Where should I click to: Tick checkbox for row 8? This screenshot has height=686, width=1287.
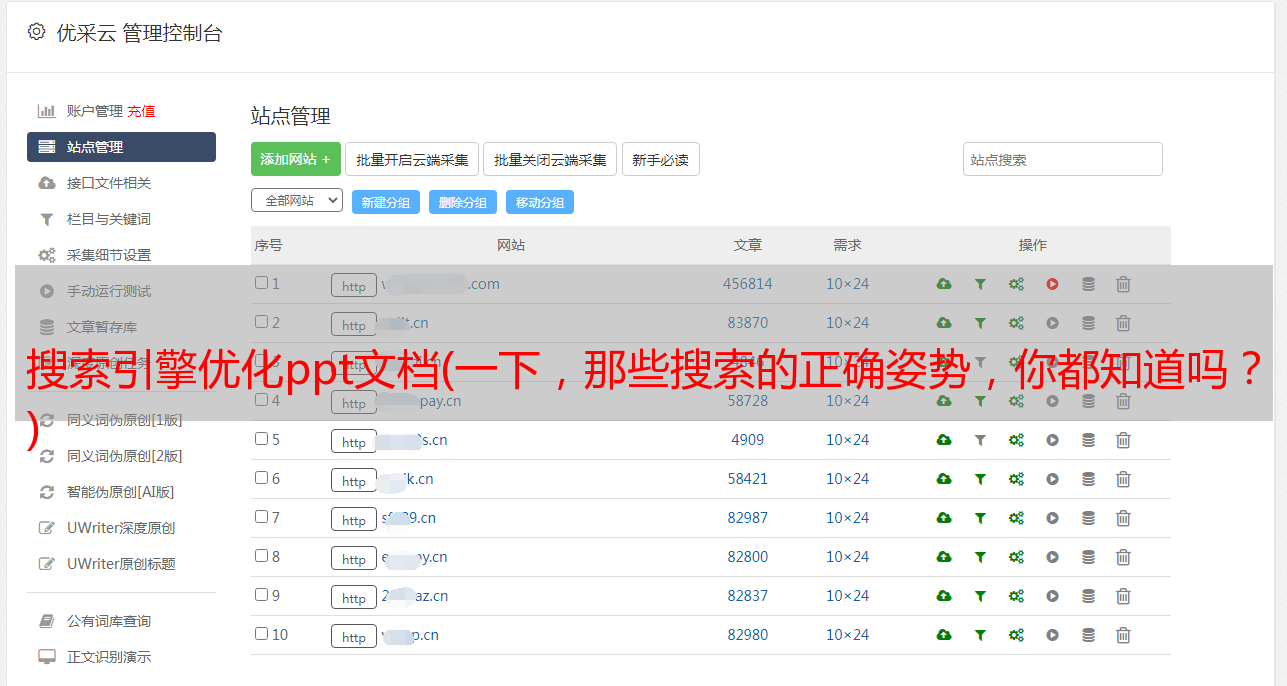(261, 556)
